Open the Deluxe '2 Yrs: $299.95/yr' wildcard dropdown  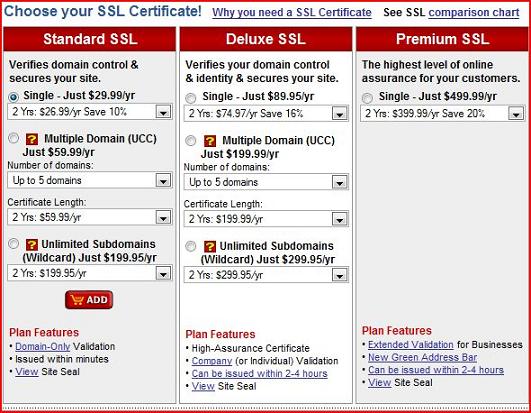click(266, 275)
